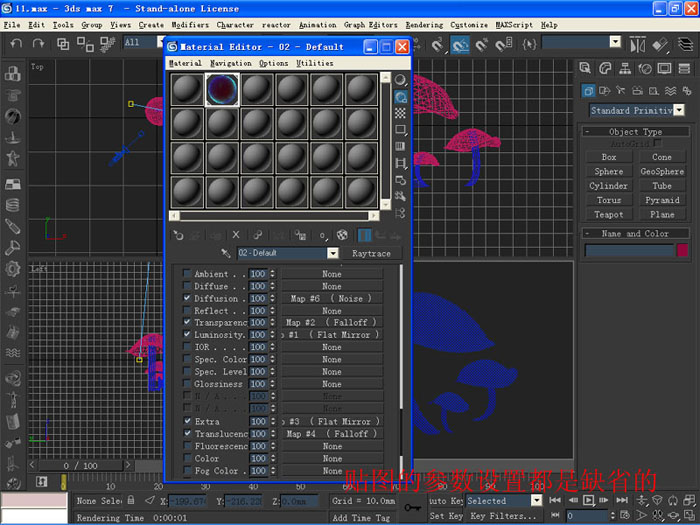Click the object name input field
This screenshot has width=700, height=525.
[629, 250]
